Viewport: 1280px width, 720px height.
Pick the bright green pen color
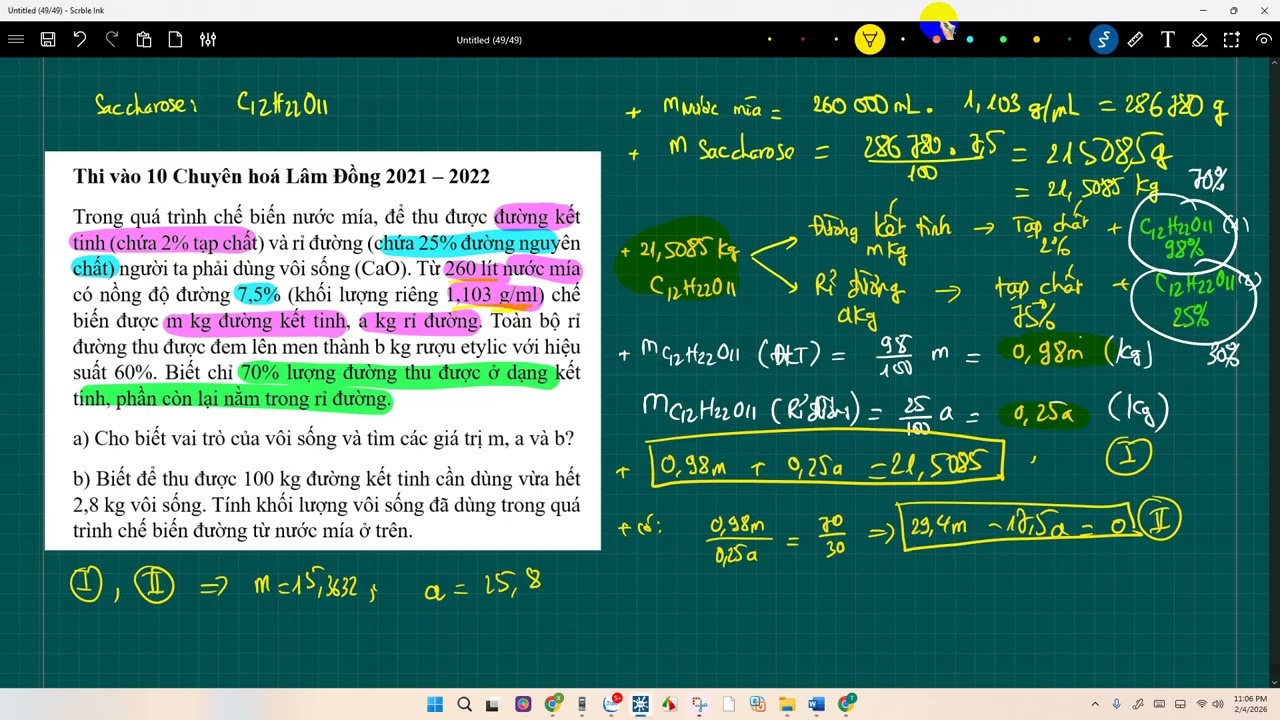click(1003, 40)
